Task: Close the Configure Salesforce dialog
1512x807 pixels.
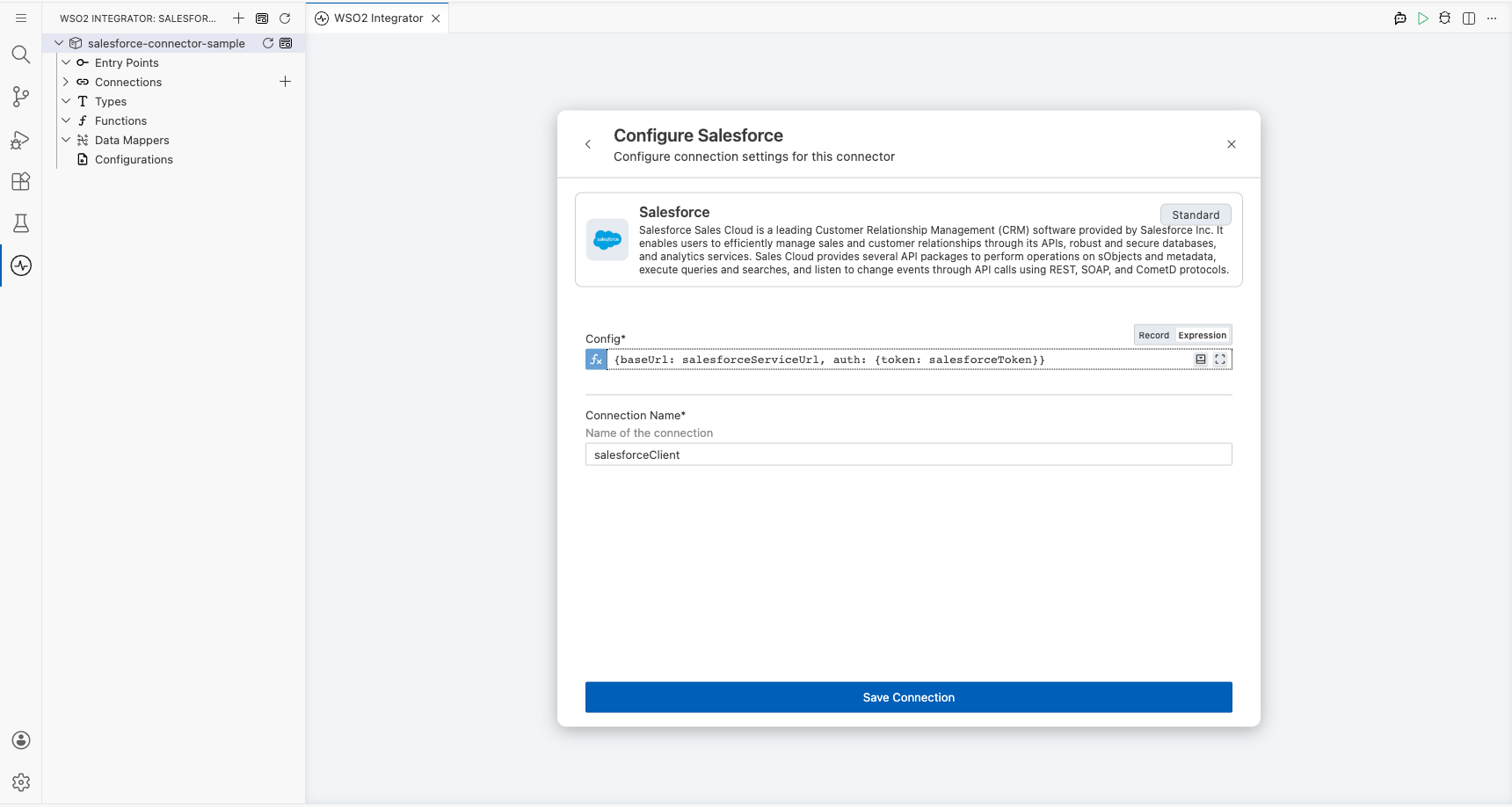Action: pyautogui.click(x=1232, y=144)
